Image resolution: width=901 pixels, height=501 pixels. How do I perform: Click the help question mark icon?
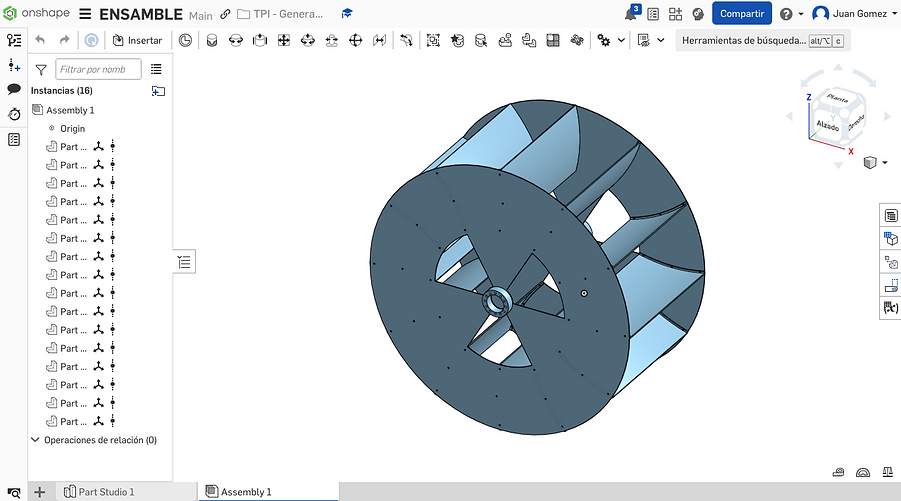click(786, 14)
